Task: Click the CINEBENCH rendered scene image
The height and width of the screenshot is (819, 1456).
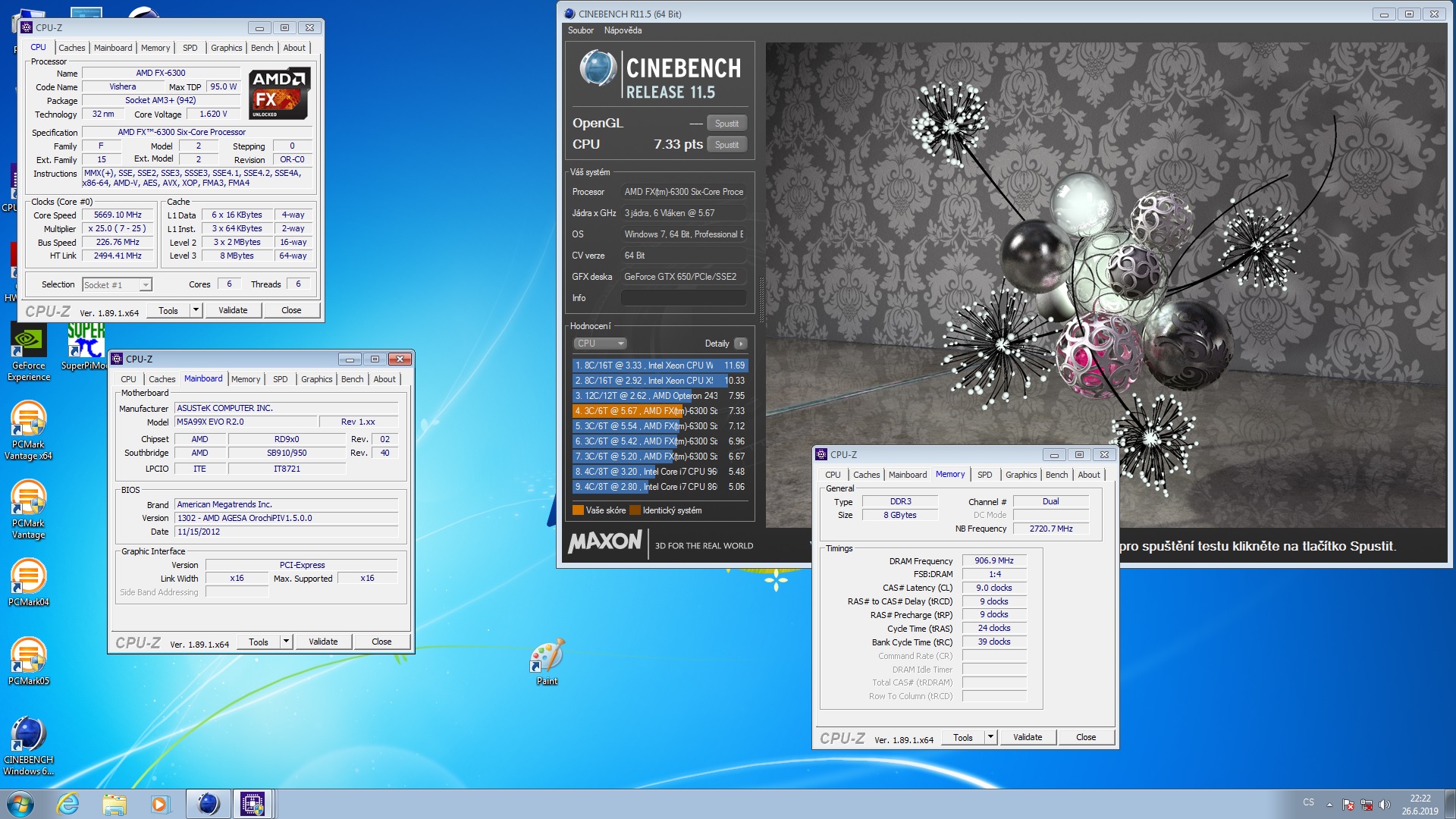Action: [x=1106, y=284]
